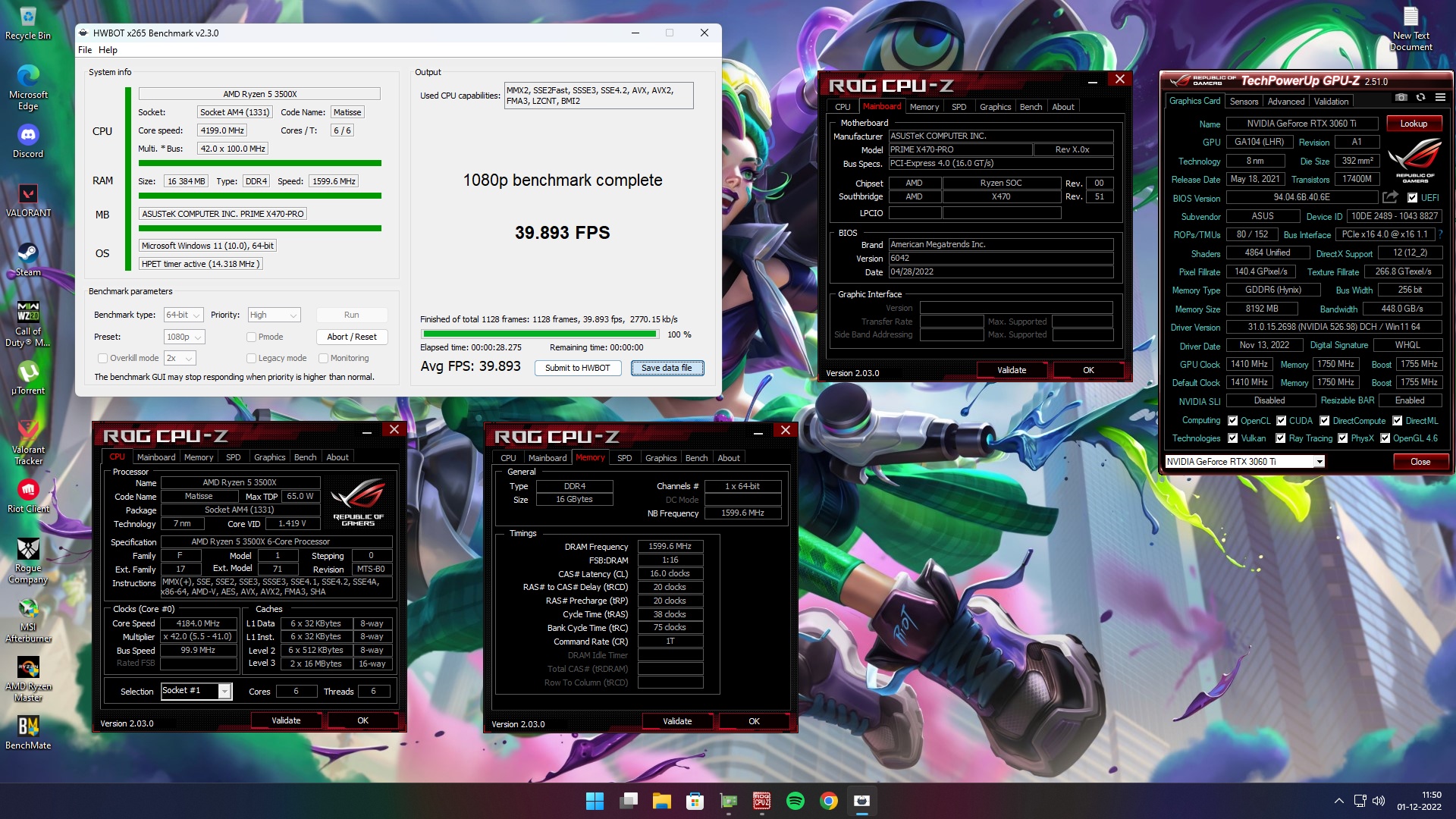The height and width of the screenshot is (819, 1456).
Task: Launch BenchMate desktop shortcut
Action: [28, 733]
